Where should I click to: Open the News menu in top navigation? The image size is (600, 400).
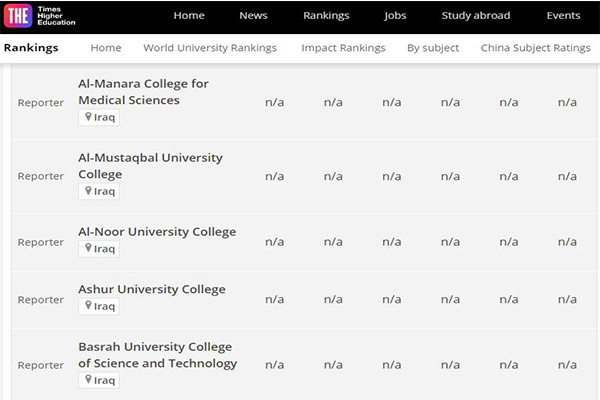(253, 16)
